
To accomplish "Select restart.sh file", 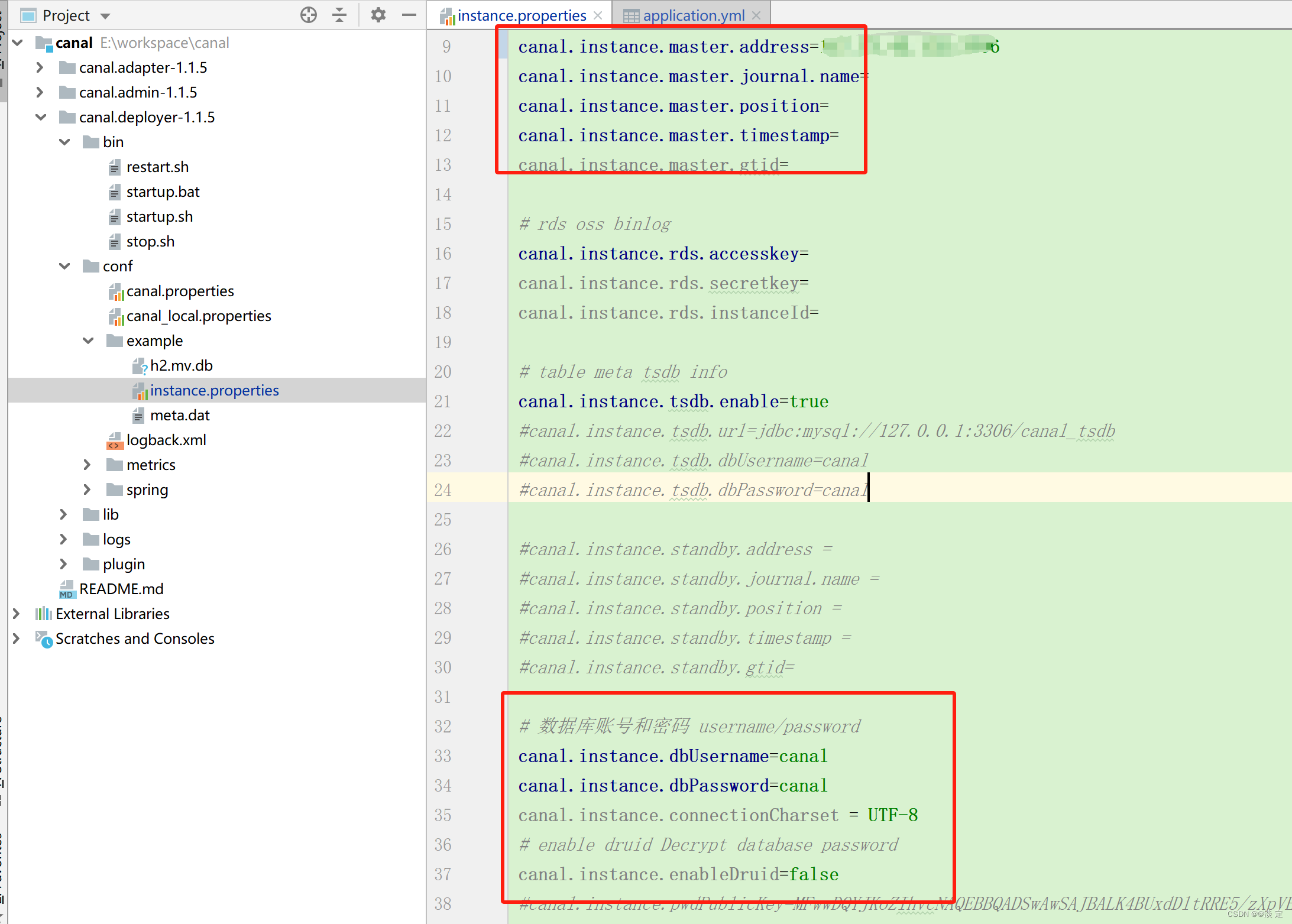I will tap(157, 167).
